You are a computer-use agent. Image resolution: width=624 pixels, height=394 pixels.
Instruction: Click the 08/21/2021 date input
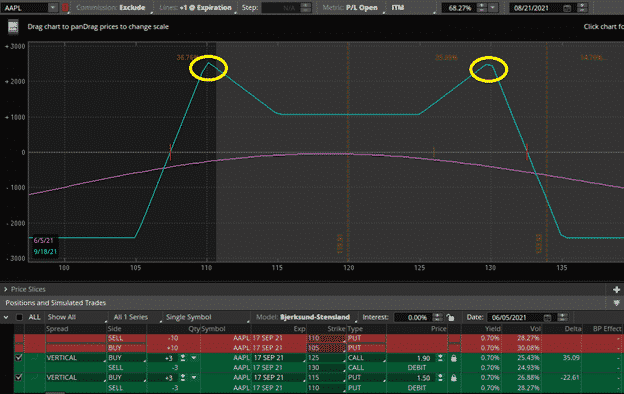(x=536, y=8)
